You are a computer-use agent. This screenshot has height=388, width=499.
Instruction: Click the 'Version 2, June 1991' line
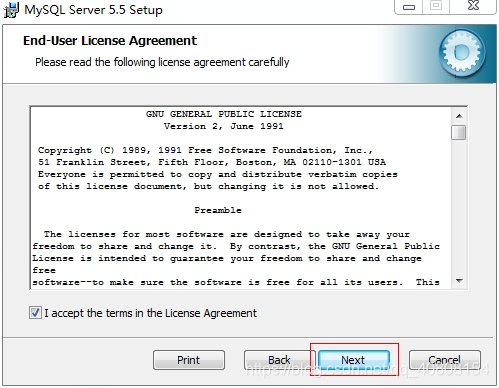point(224,126)
